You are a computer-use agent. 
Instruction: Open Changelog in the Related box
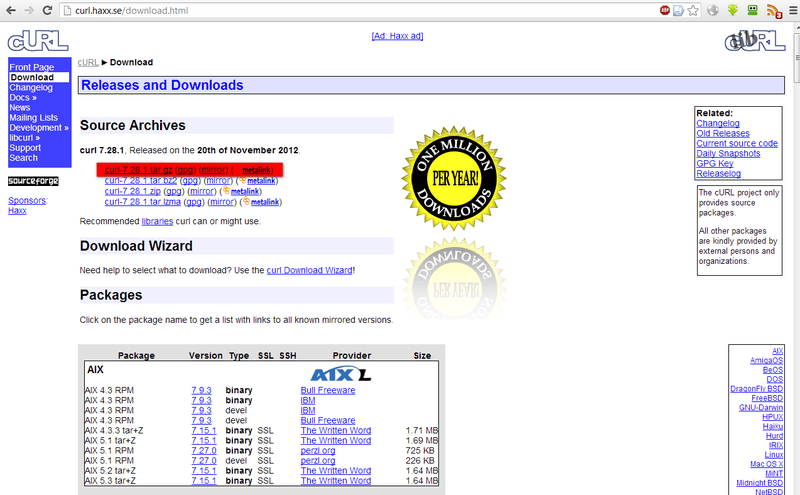tap(718, 123)
